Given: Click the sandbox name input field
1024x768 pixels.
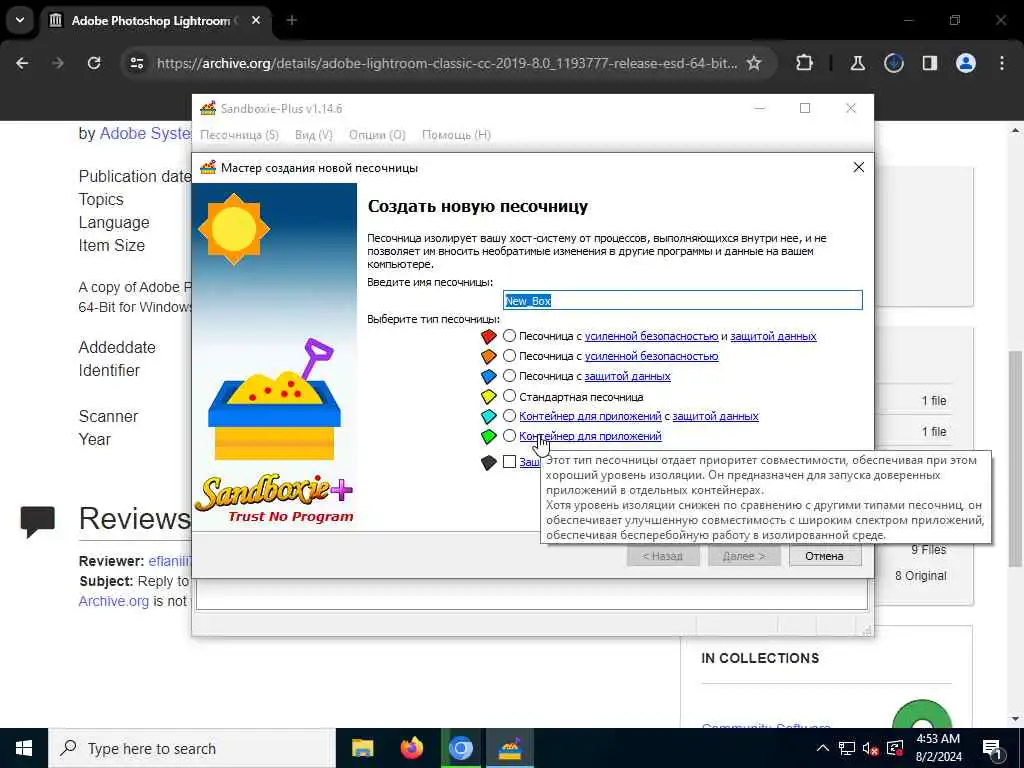Looking at the screenshot, I should coord(682,300).
